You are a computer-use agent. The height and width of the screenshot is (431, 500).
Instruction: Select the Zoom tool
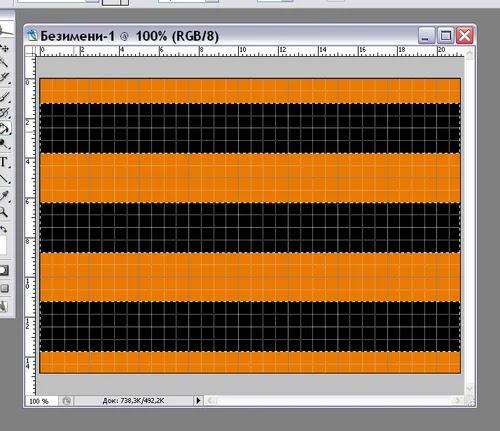4,212
